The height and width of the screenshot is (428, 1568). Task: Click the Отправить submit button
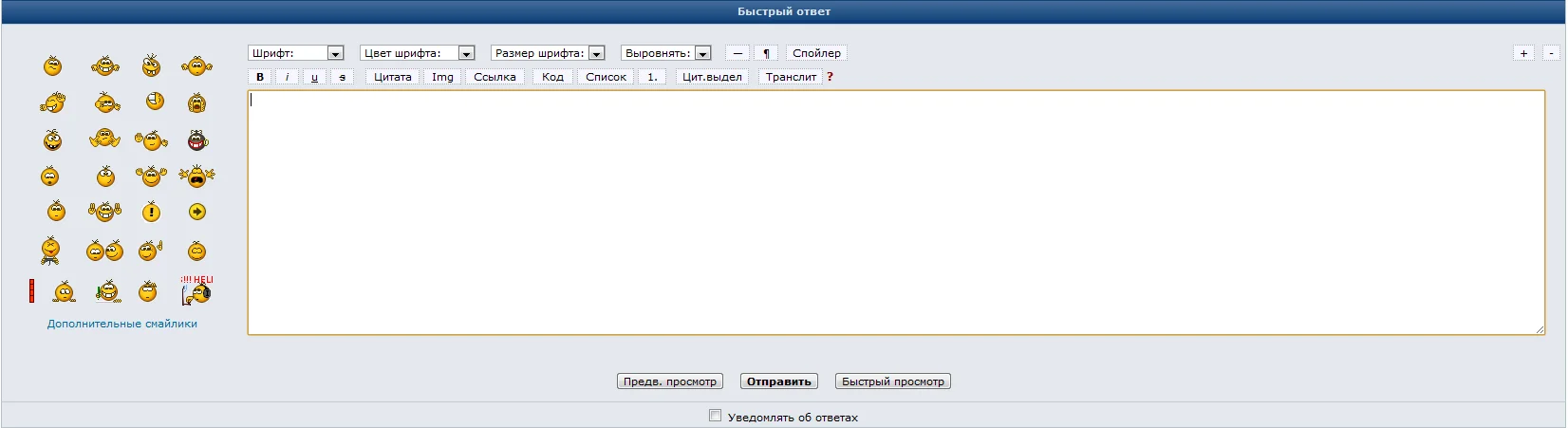tap(779, 381)
